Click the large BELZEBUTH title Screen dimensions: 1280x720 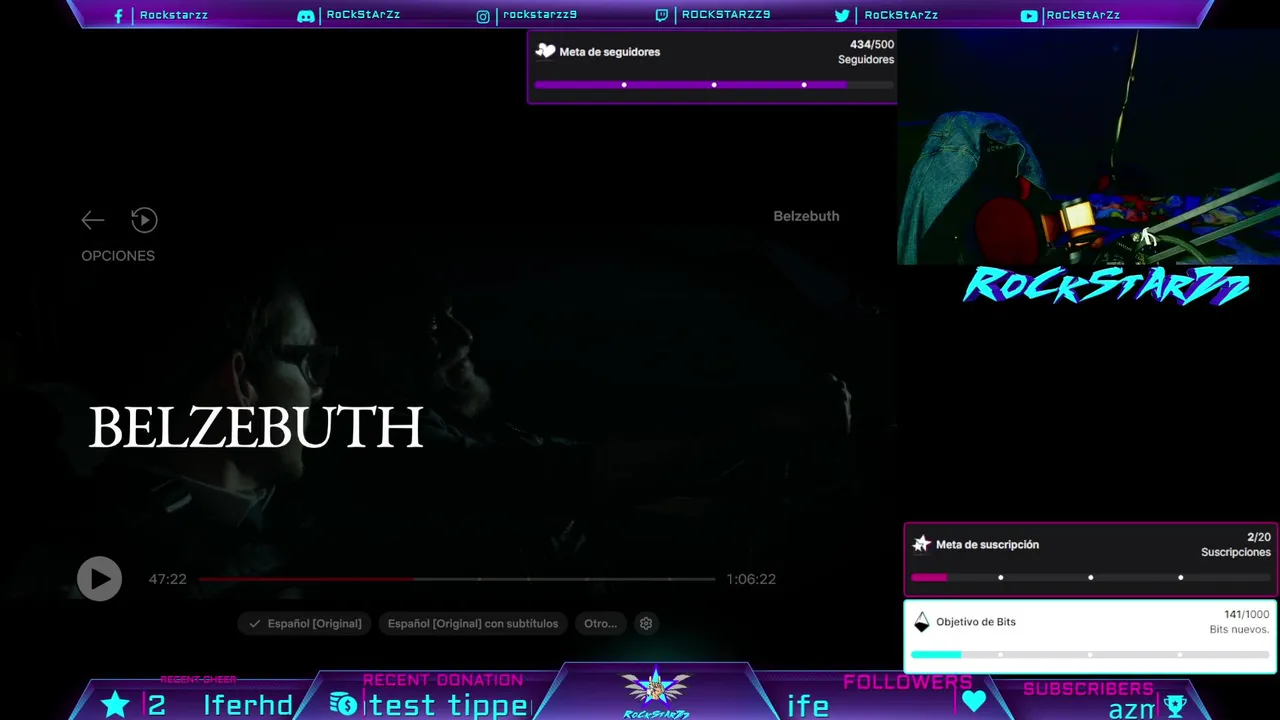(256, 428)
